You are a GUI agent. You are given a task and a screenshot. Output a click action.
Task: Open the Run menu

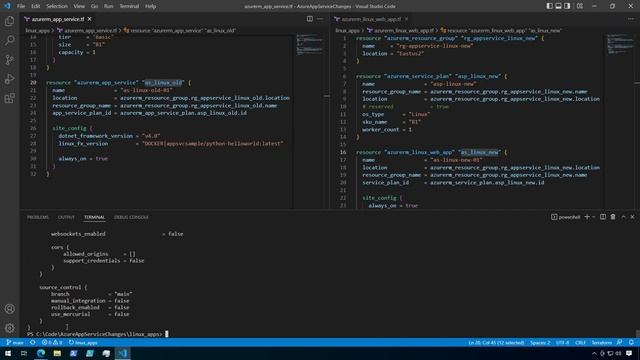[x=109, y=6]
